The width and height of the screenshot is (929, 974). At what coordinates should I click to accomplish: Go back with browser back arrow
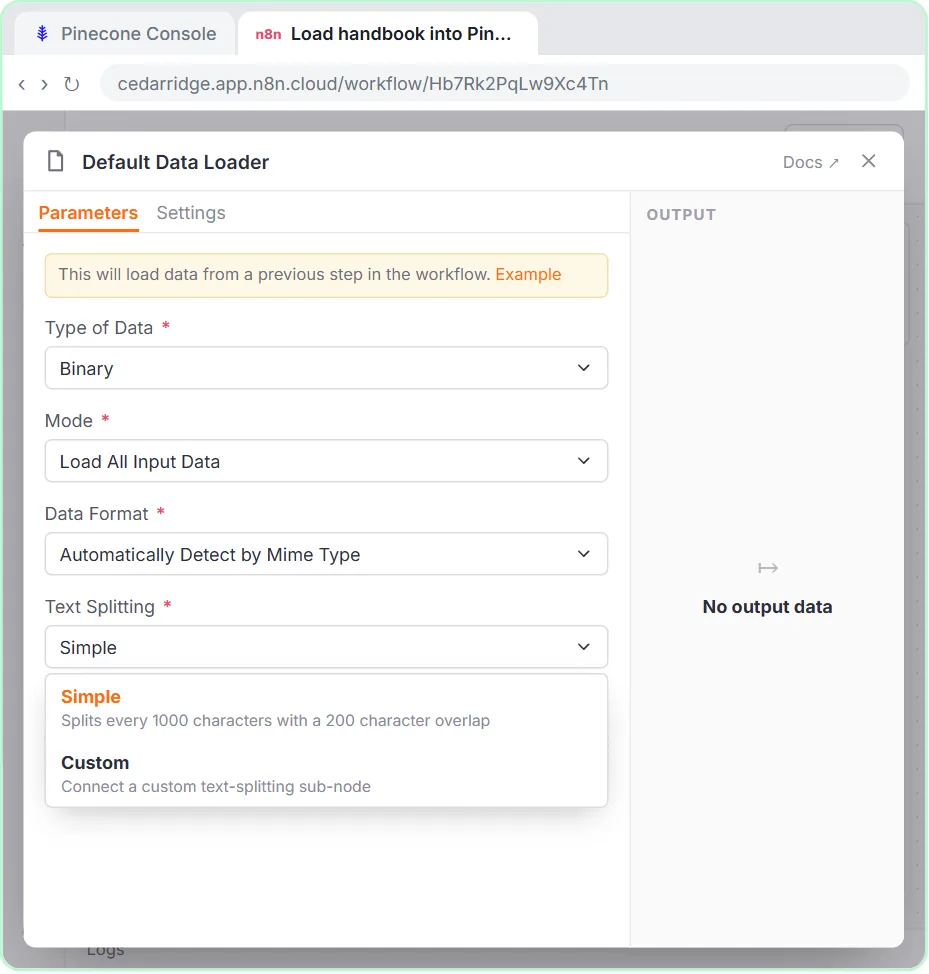(22, 84)
